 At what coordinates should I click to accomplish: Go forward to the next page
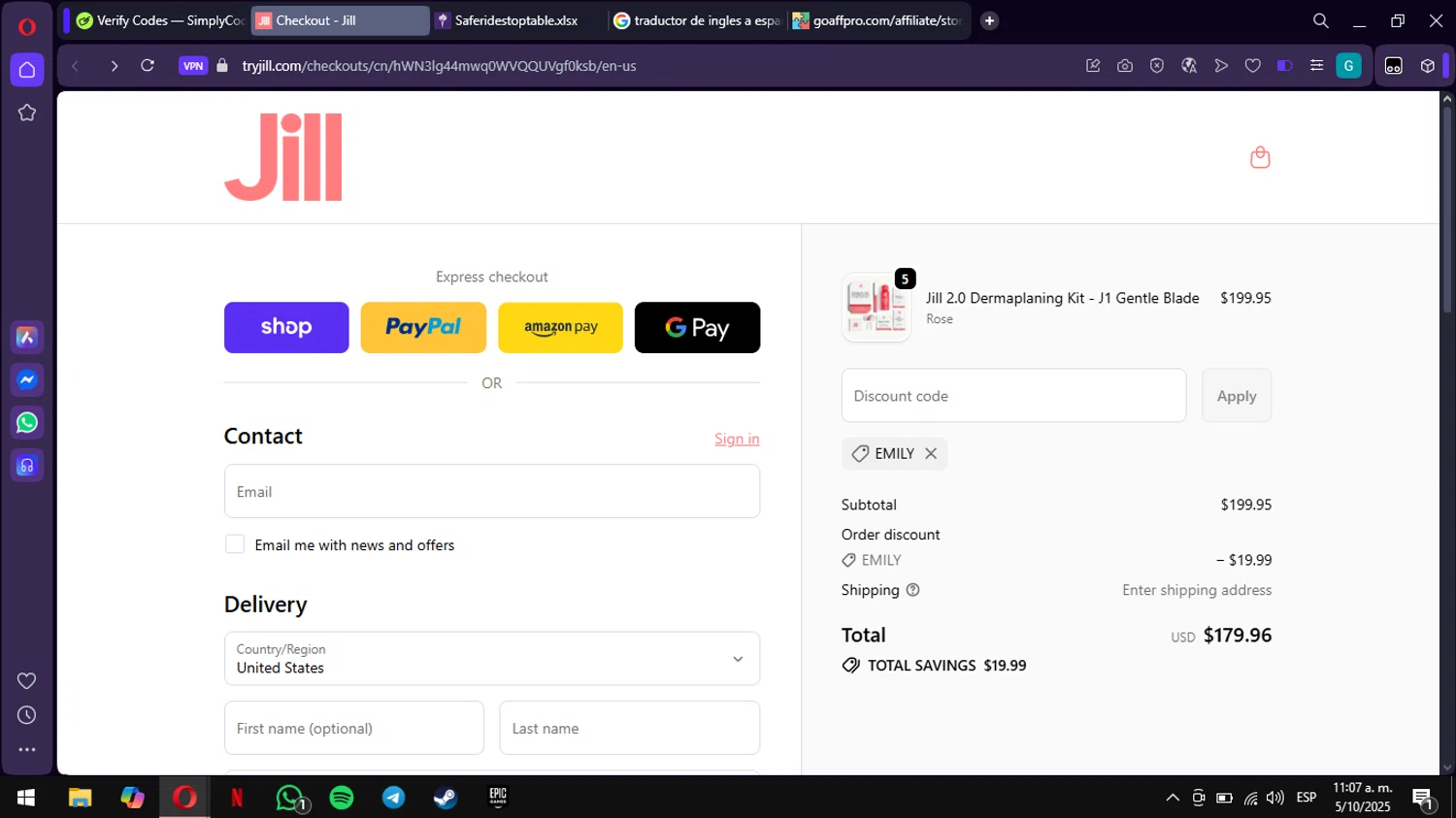point(114,66)
